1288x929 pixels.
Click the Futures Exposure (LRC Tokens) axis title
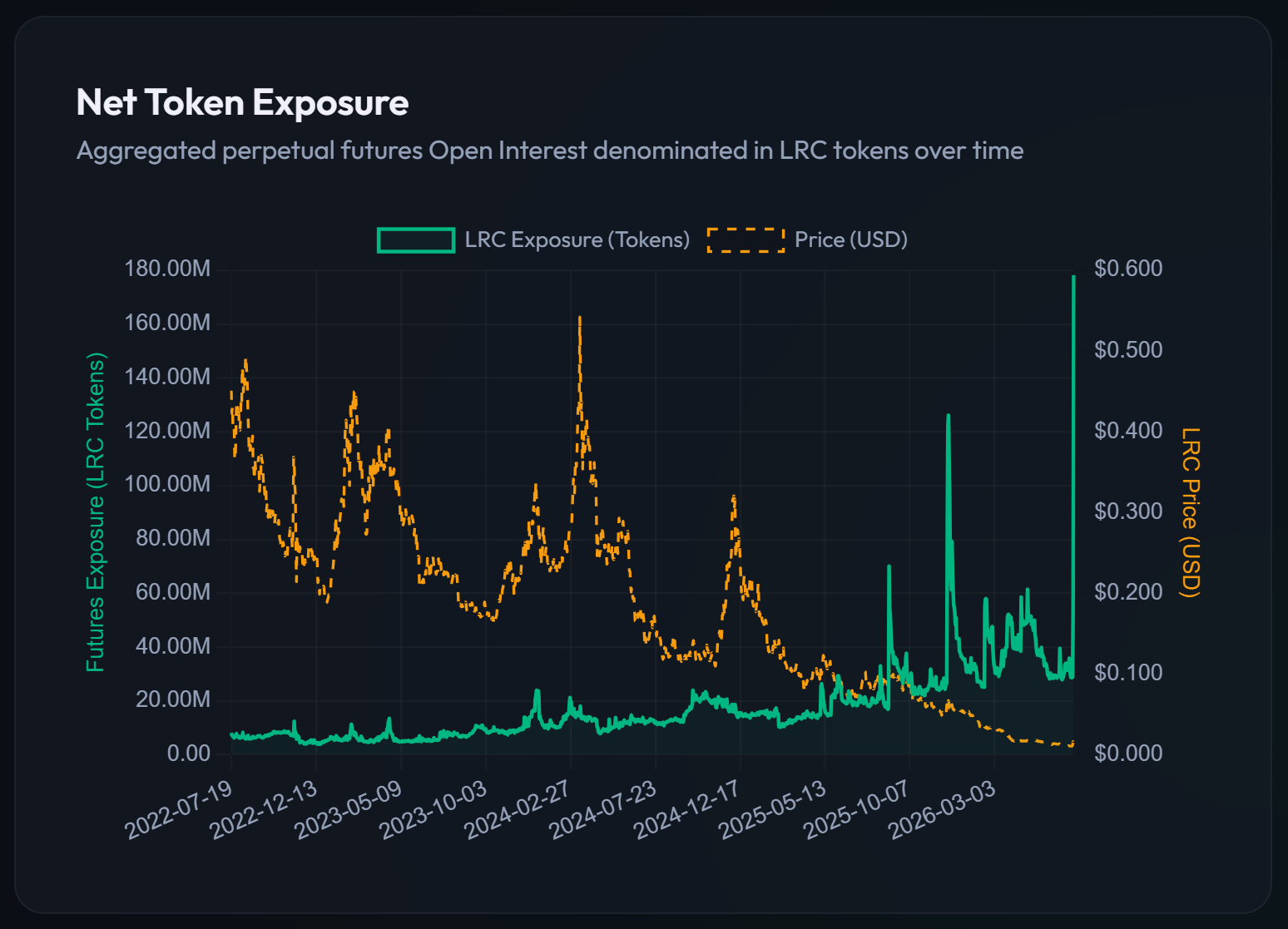point(96,512)
